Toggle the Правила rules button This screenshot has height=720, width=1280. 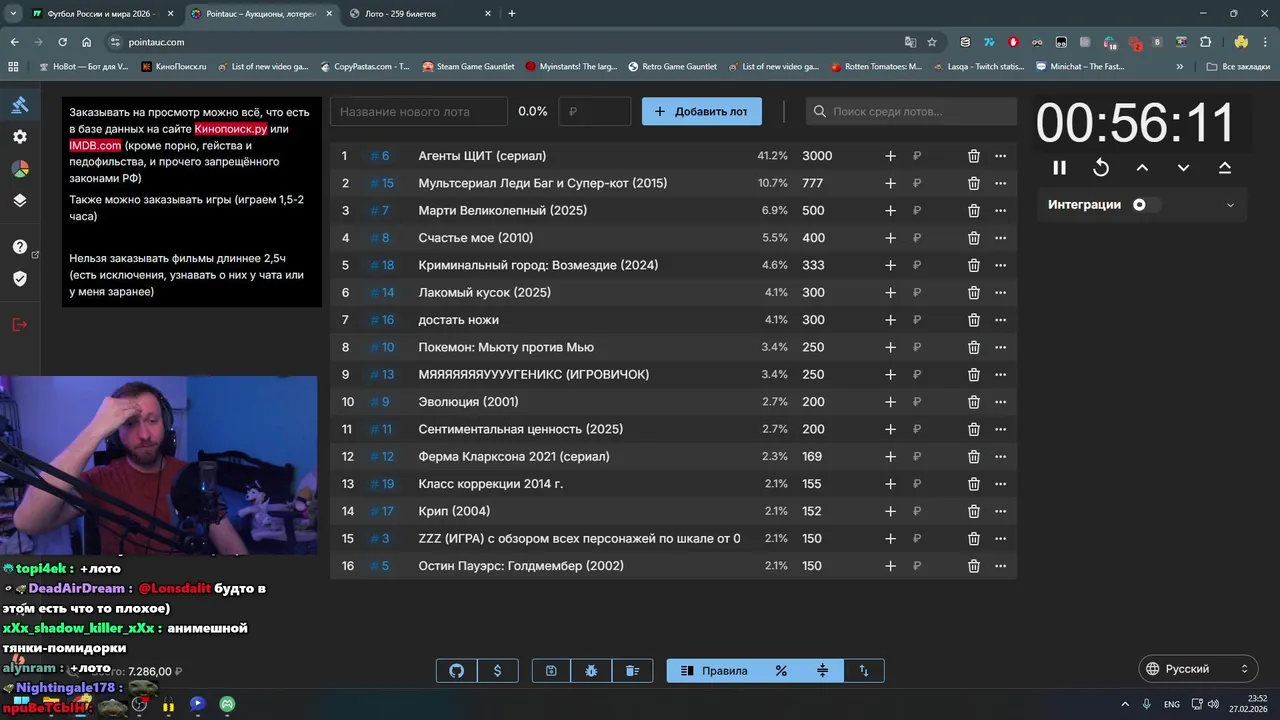pyautogui.click(x=714, y=671)
